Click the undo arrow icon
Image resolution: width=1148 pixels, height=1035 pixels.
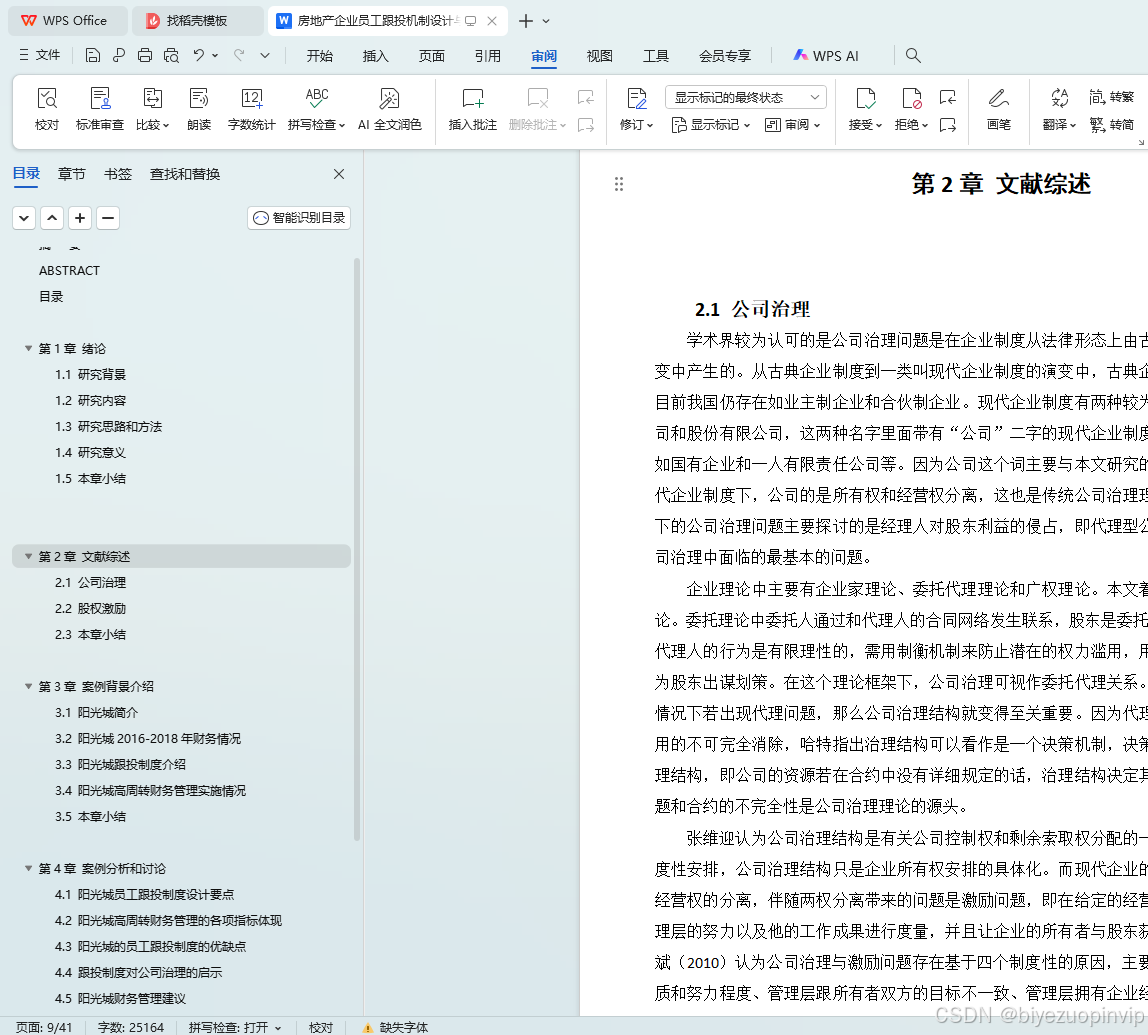coord(198,56)
